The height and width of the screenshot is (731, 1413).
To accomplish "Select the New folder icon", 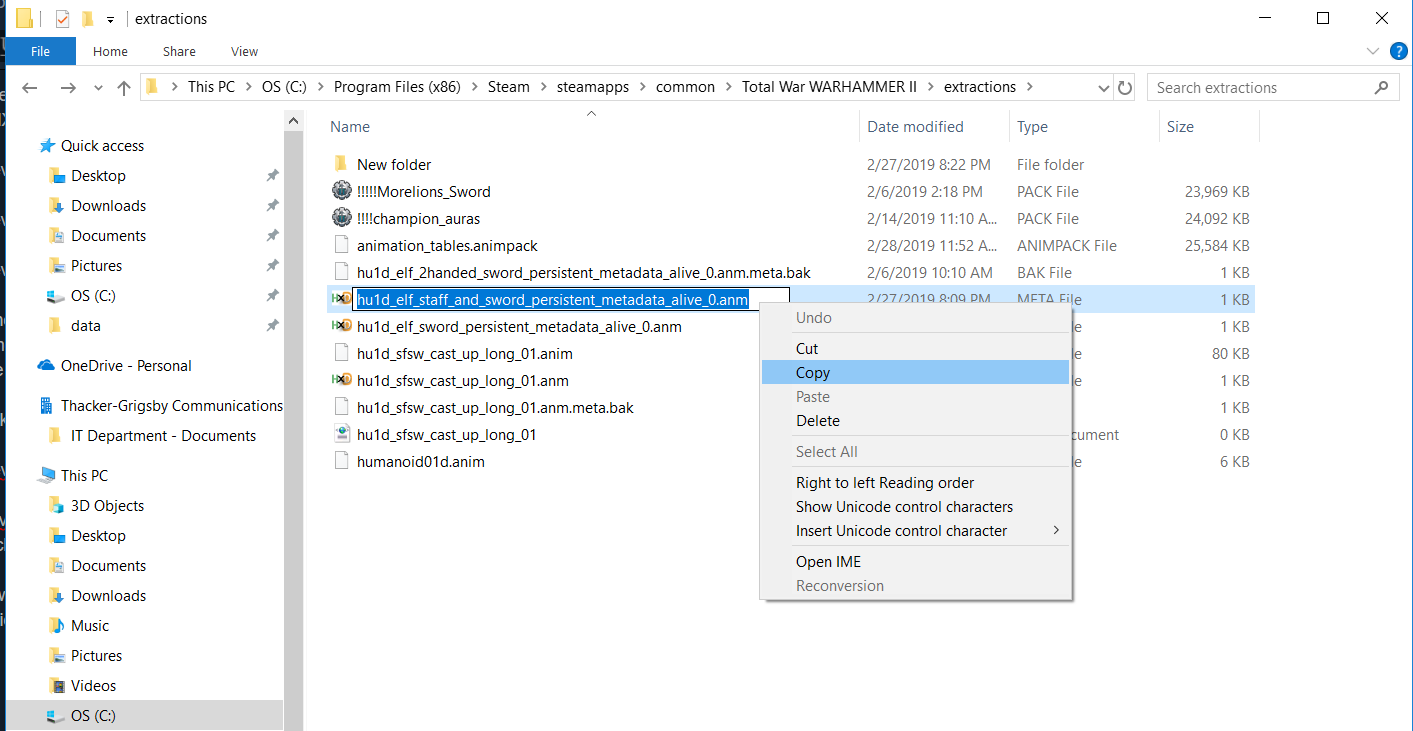I will pyautogui.click(x=342, y=164).
